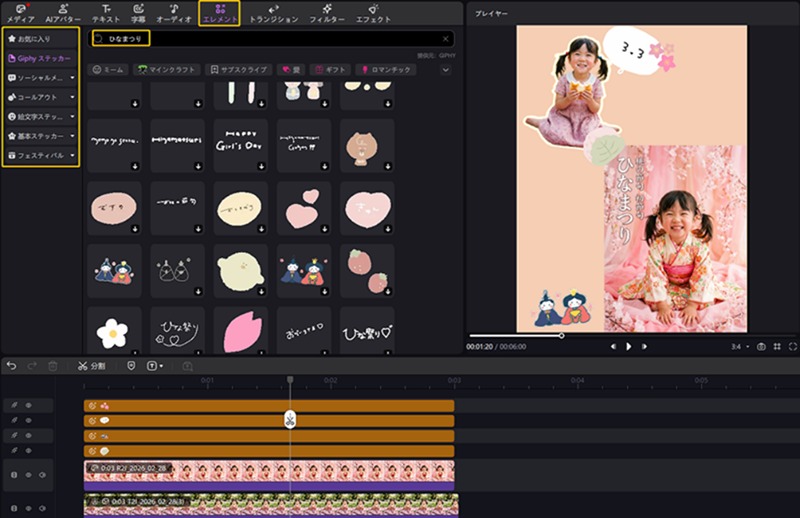The width and height of the screenshot is (800, 518).
Task: Filter stickers by マインクラフト tag
Action: click(167, 70)
